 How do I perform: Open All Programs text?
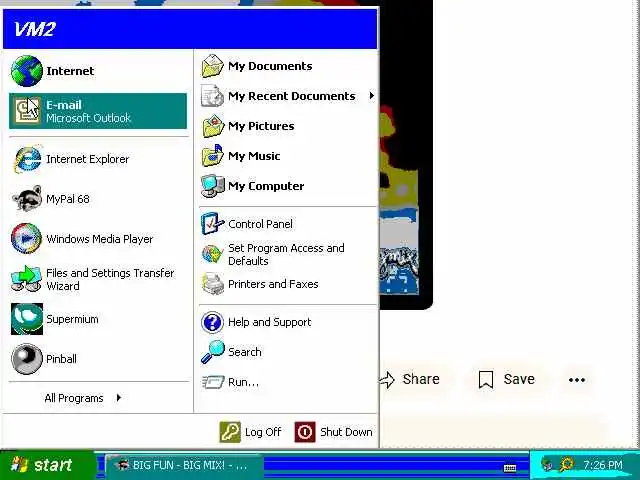(x=74, y=398)
